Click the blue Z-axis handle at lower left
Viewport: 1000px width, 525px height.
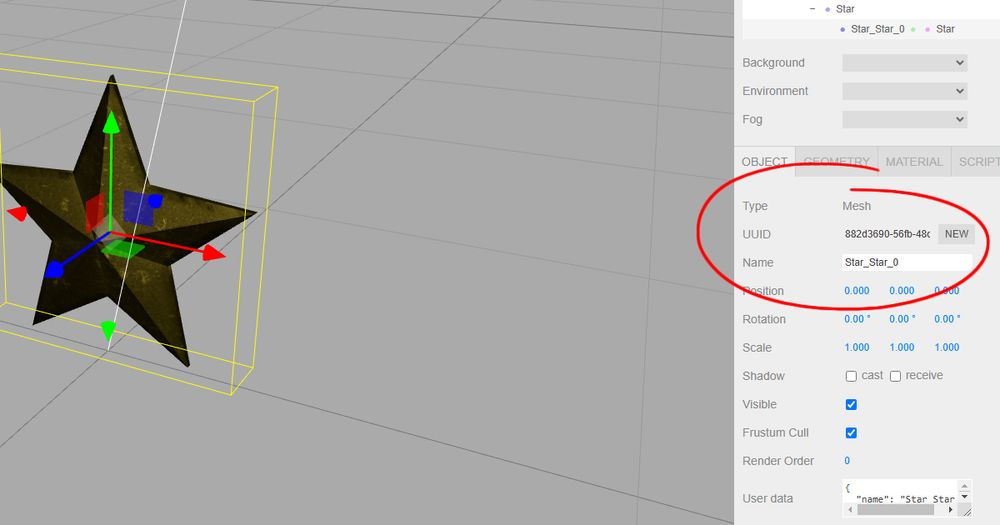(54, 270)
